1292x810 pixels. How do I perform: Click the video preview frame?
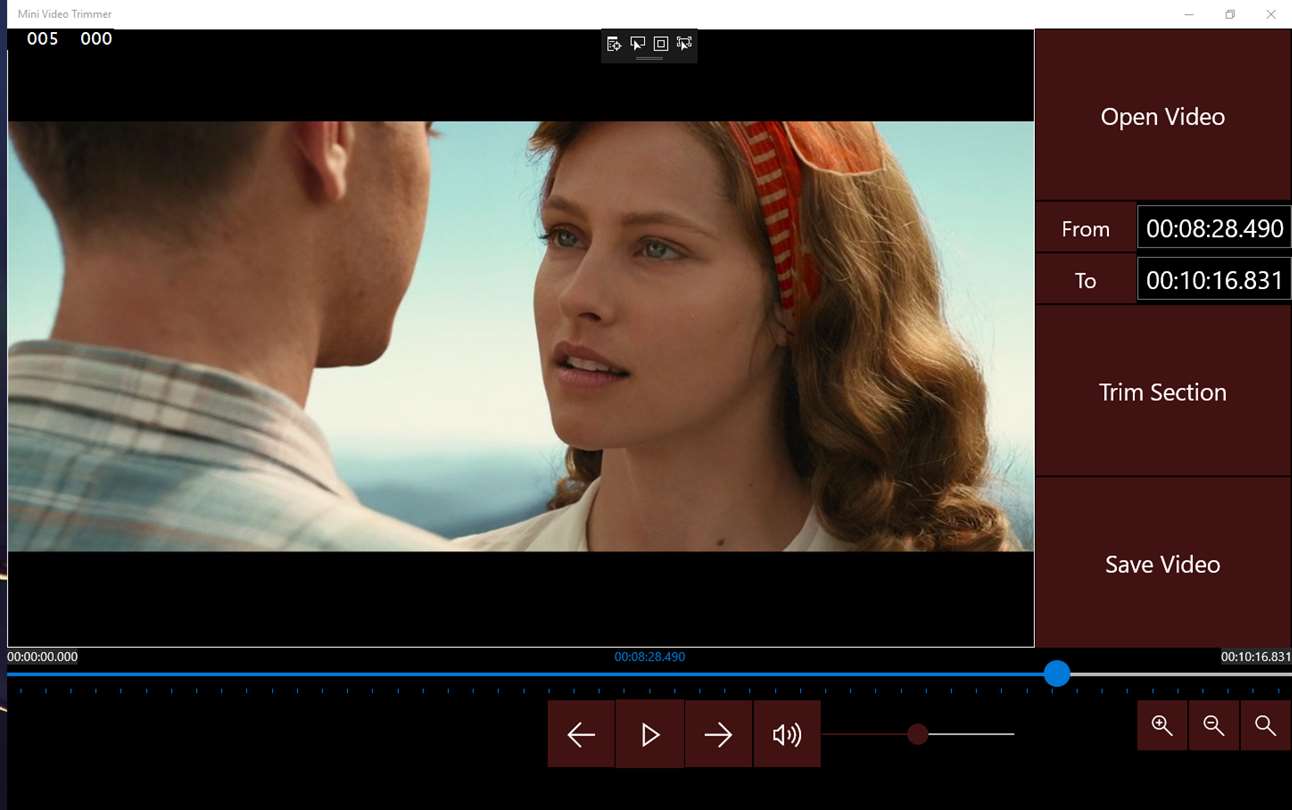pos(521,337)
